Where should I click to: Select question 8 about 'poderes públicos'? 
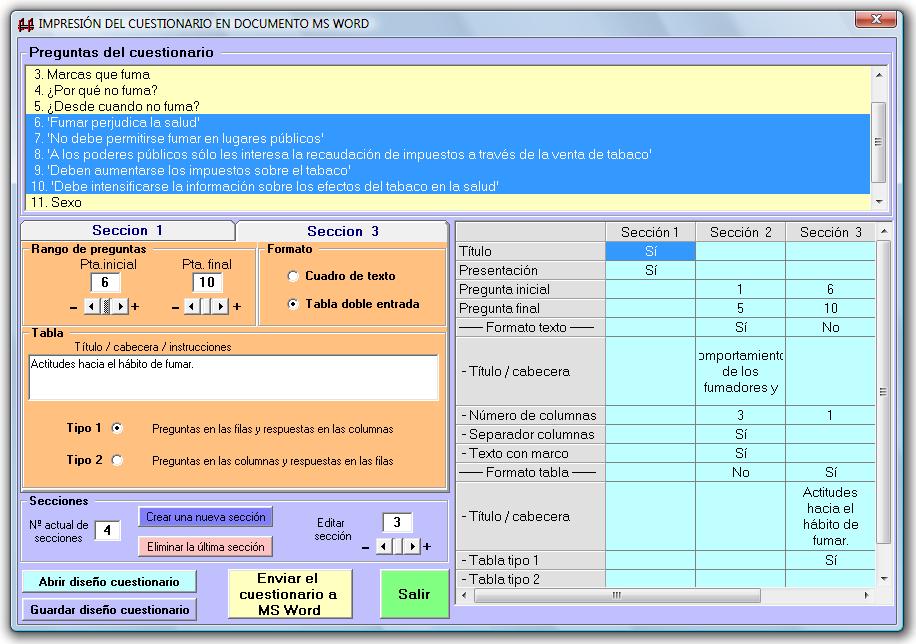[447, 154]
